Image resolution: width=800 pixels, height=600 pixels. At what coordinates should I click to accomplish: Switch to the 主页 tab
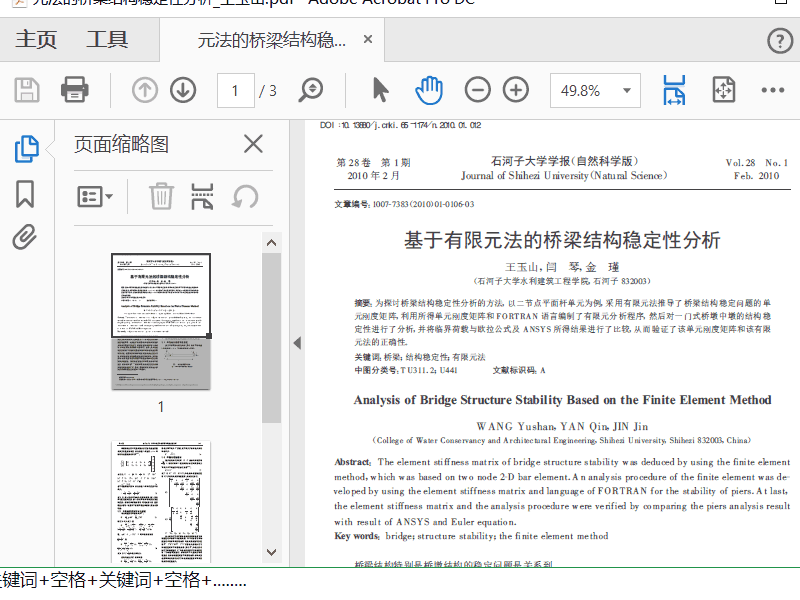[x=36, y=39]
